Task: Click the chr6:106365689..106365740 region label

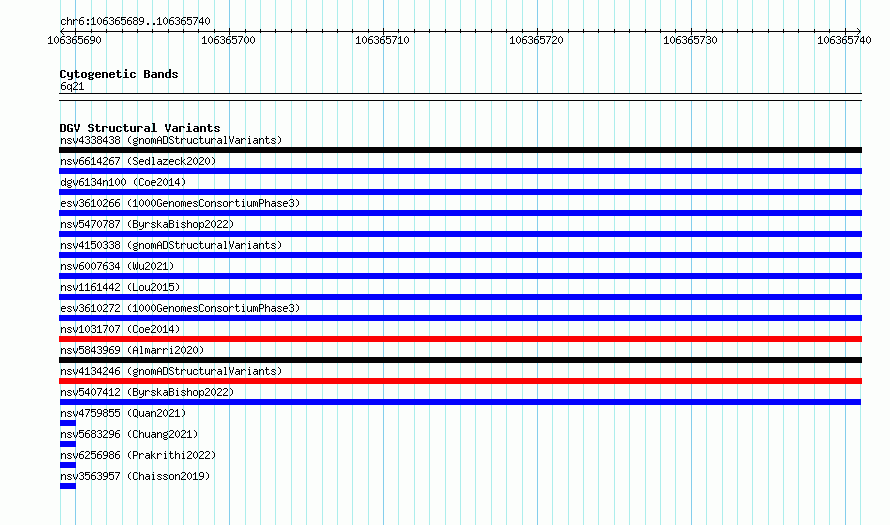Action: (135, 21)
